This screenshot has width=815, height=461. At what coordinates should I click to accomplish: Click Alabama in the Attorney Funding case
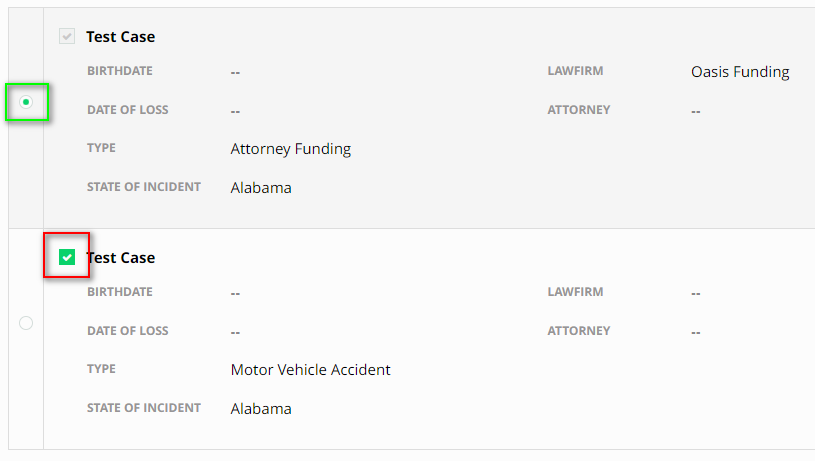pyautogui.click(x=261, y=188)
